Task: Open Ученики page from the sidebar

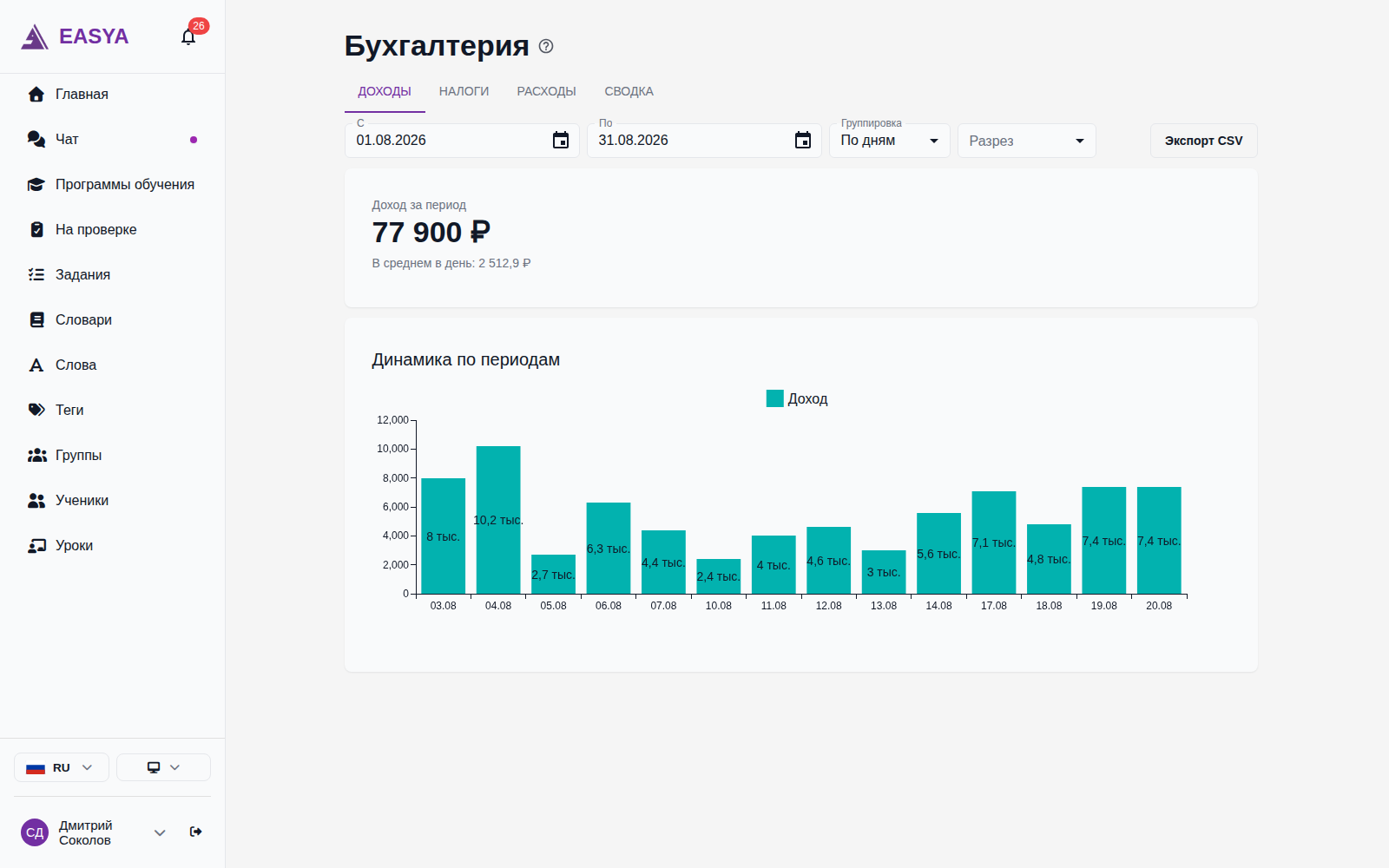Action: point(112,500)
